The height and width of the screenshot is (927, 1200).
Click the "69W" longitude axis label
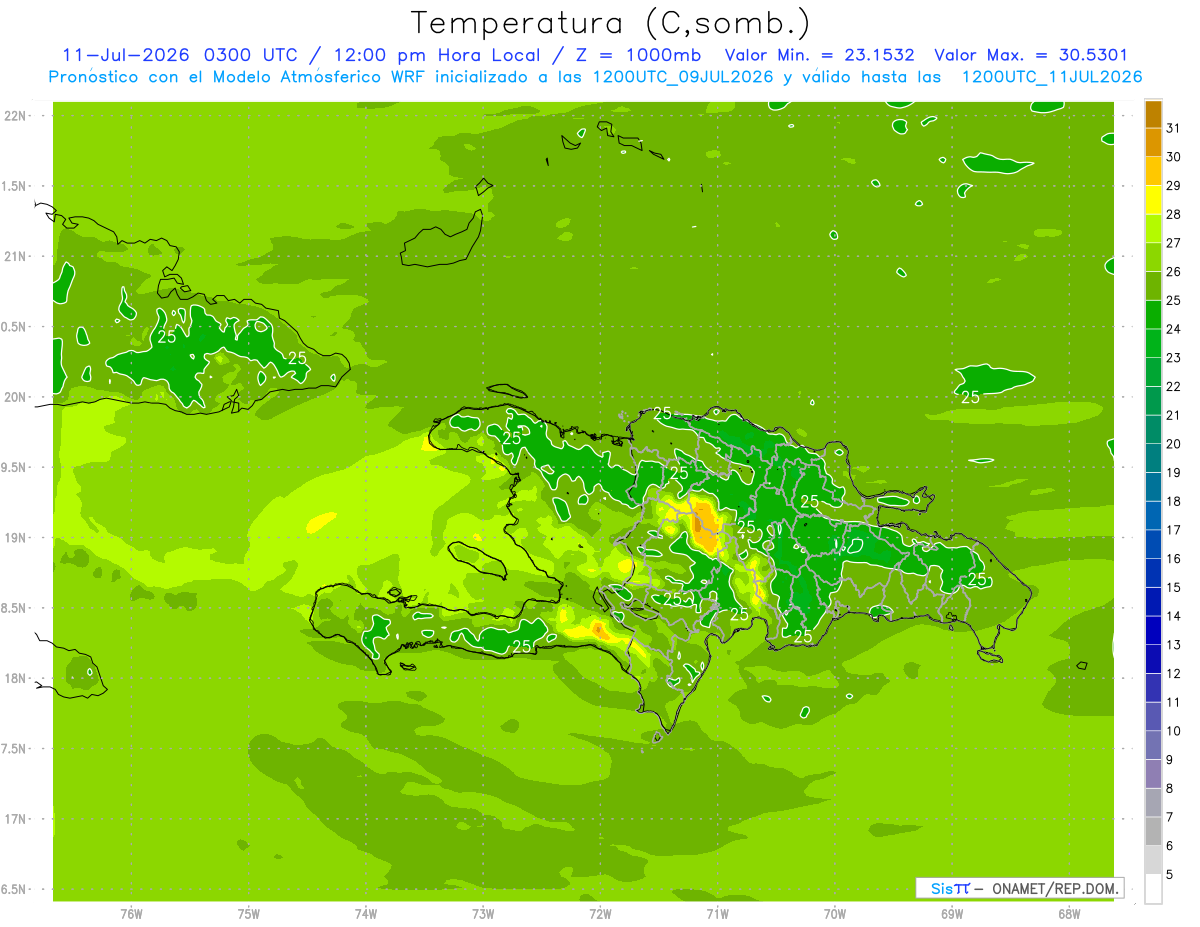[x=952, y=914]
